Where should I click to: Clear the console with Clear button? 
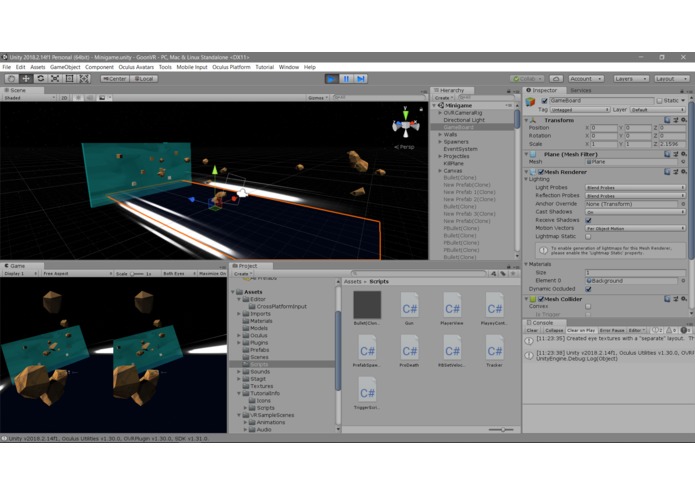pyautogui.click(x=532, y=331)
